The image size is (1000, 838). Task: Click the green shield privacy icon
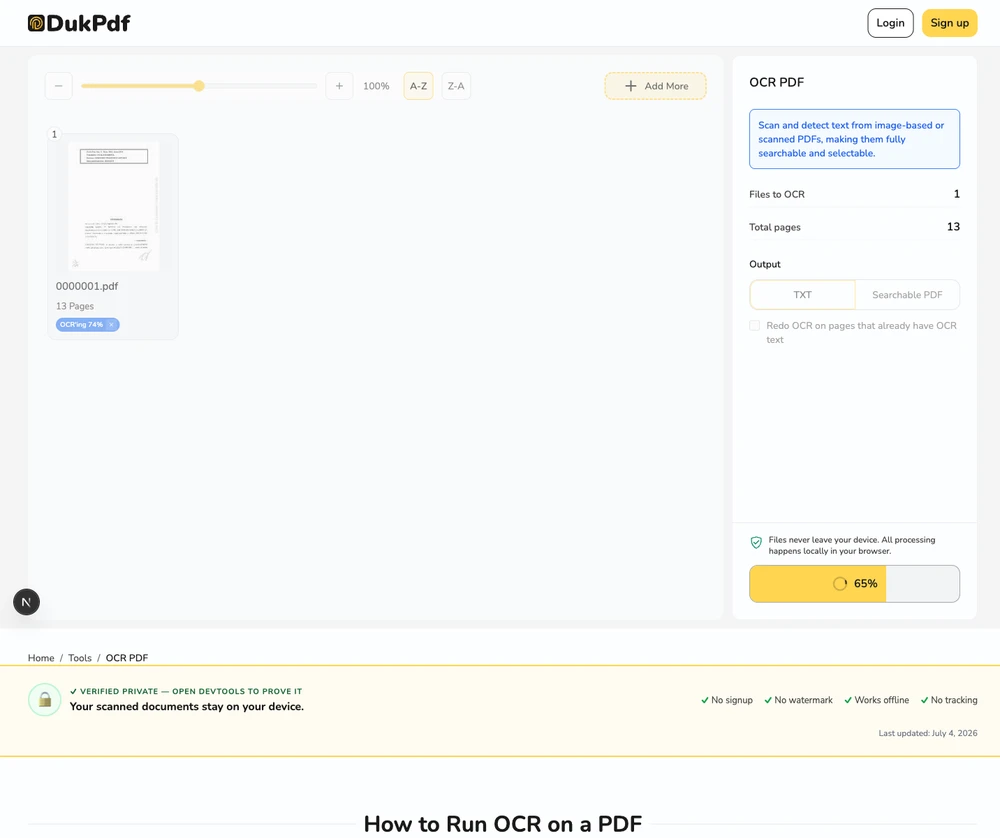pos(756,543)
